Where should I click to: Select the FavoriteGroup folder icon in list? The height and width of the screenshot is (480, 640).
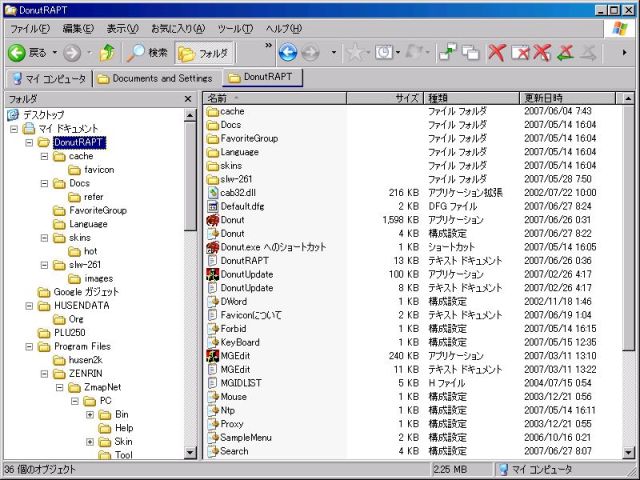point(213,138)
